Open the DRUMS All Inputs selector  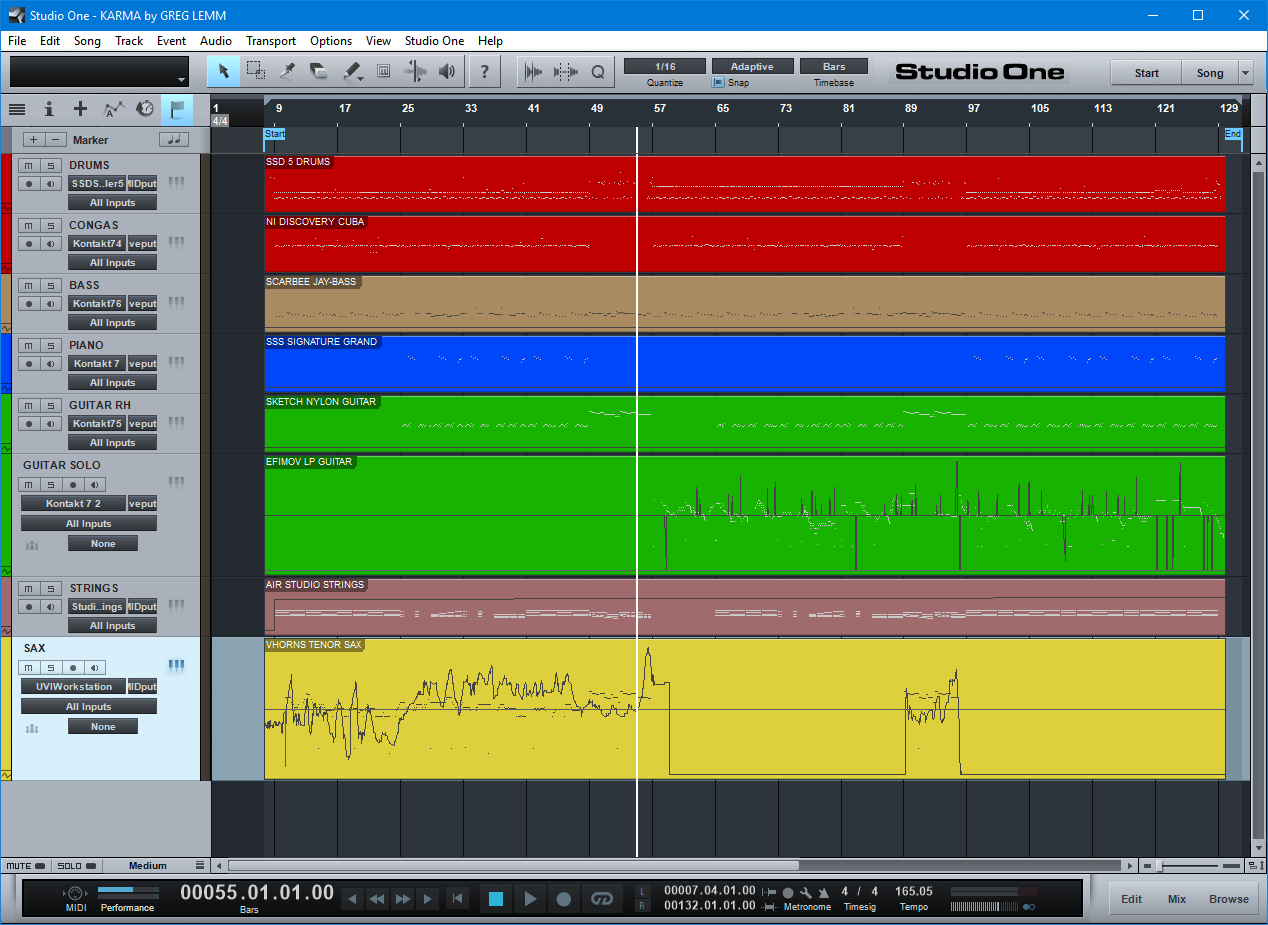point(112,203)
